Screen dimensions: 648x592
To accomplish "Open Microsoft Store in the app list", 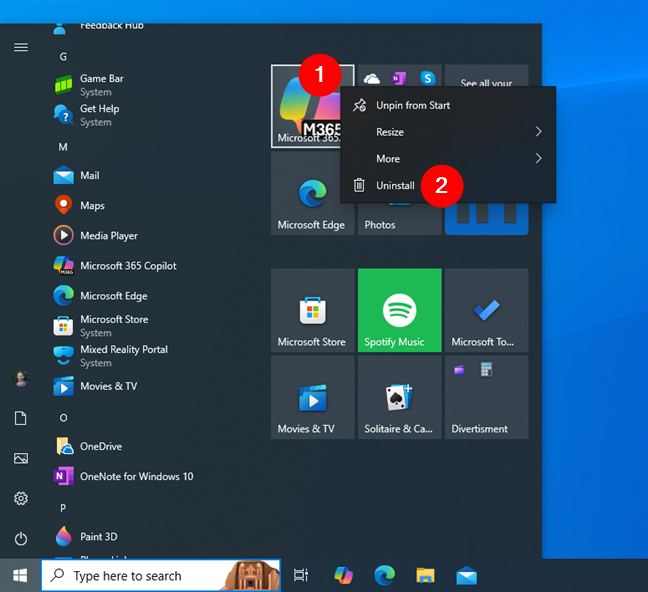I will (x=114, y=326).
